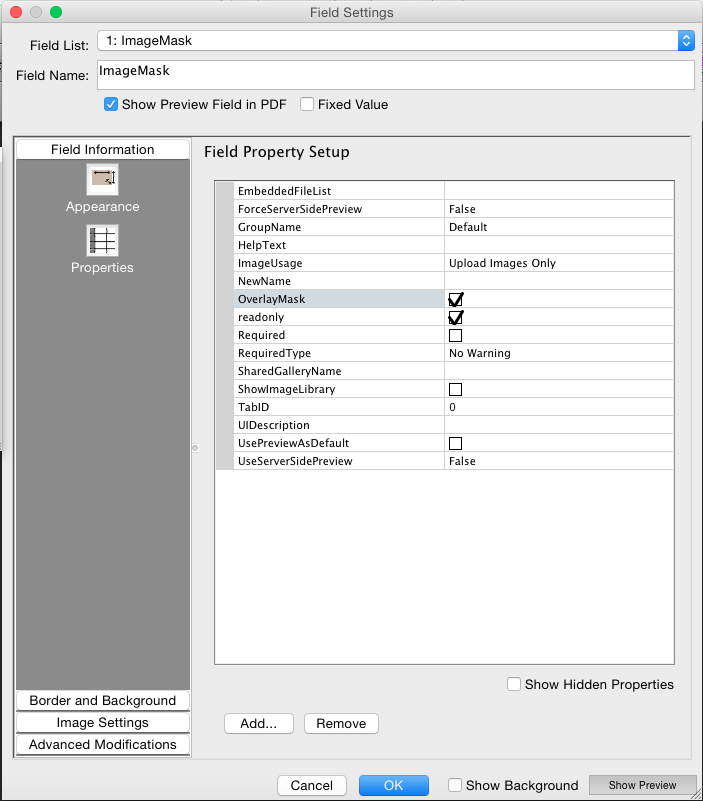This screenshot has width=703, height=801.
Task: Open the Advanced Modifications section
Action: coord(103,745)
